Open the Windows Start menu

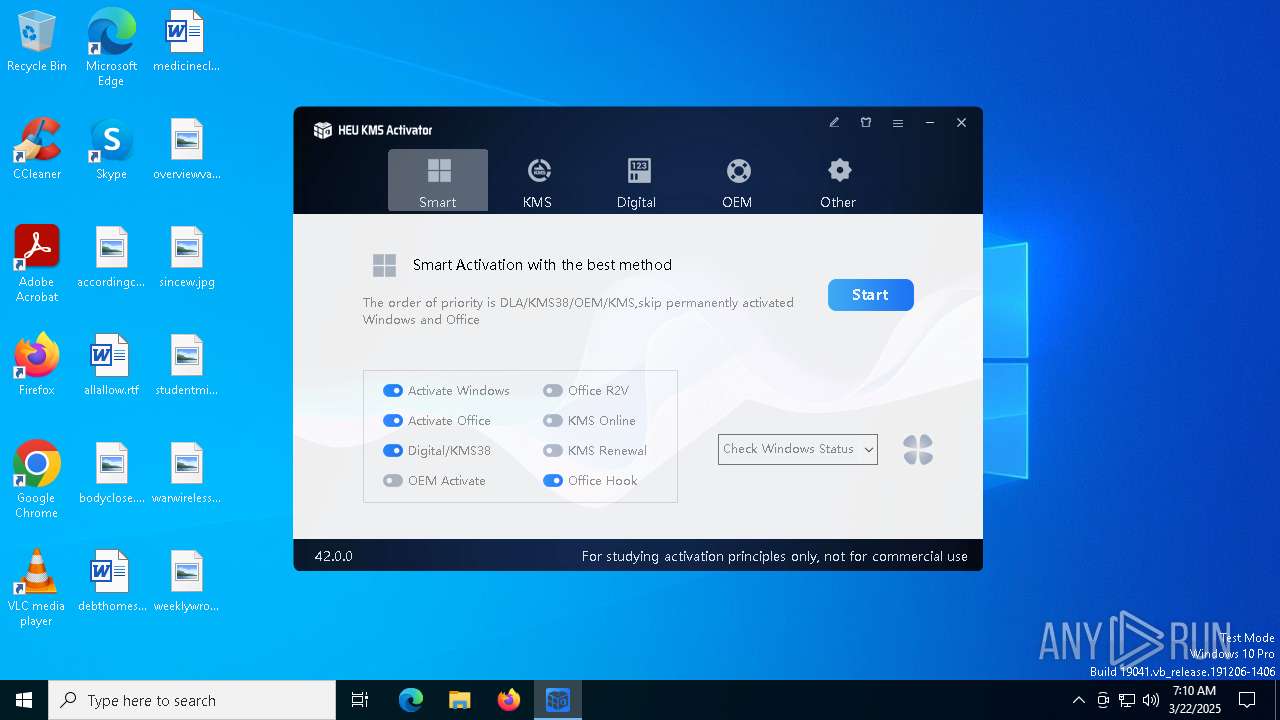coord(24,700)
